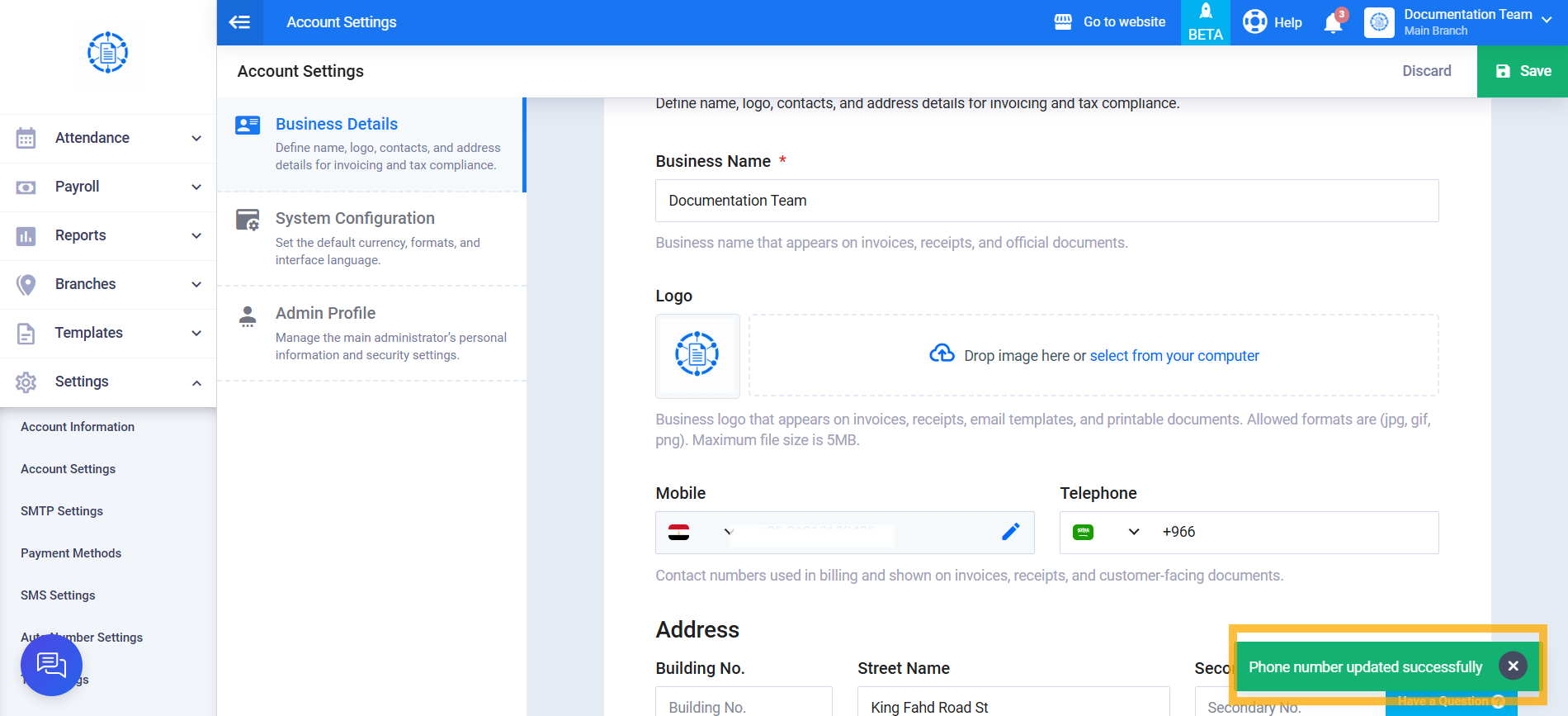Open the notifications bell icon

point(1333,22)
